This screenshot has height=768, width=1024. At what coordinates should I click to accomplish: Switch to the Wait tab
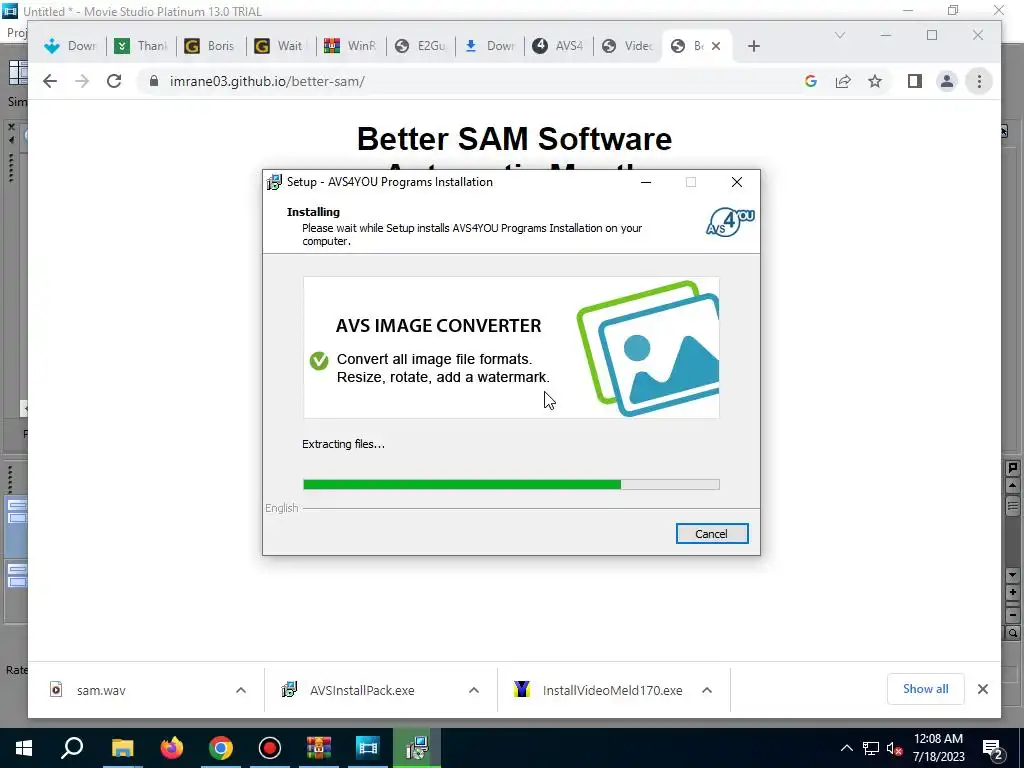281,46
